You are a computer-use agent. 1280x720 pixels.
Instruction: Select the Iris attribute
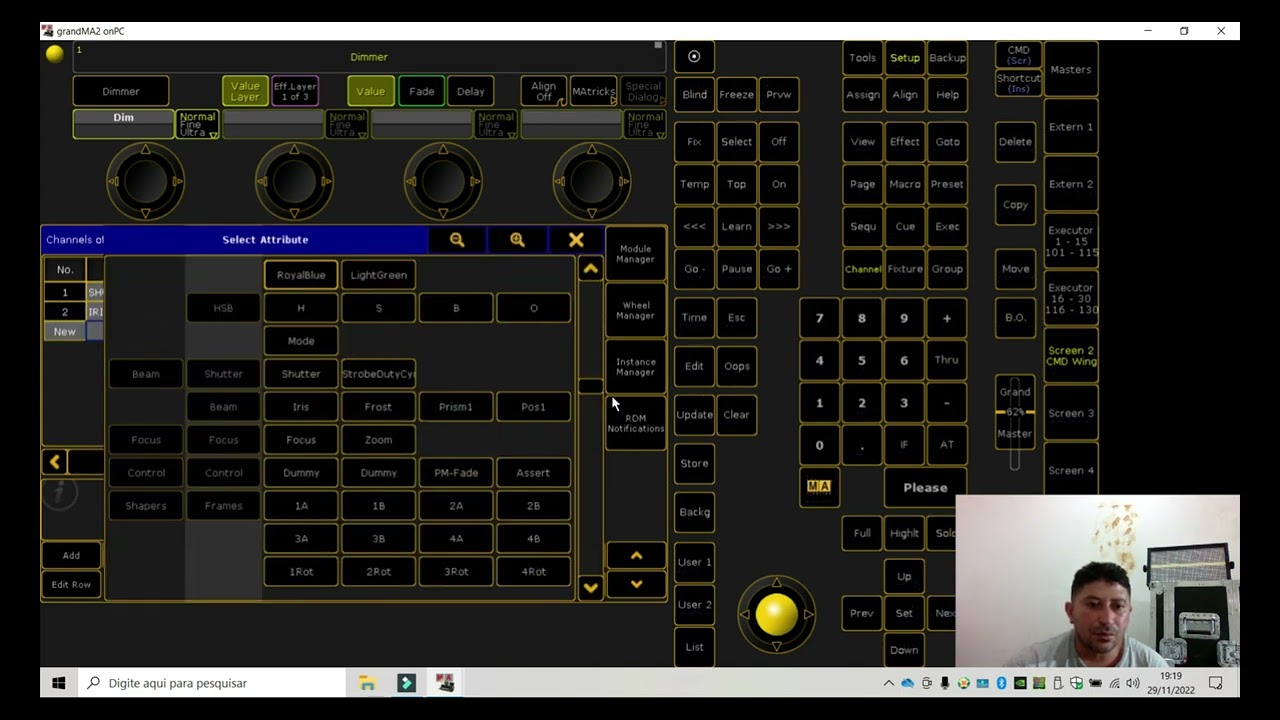click(301, 407)
